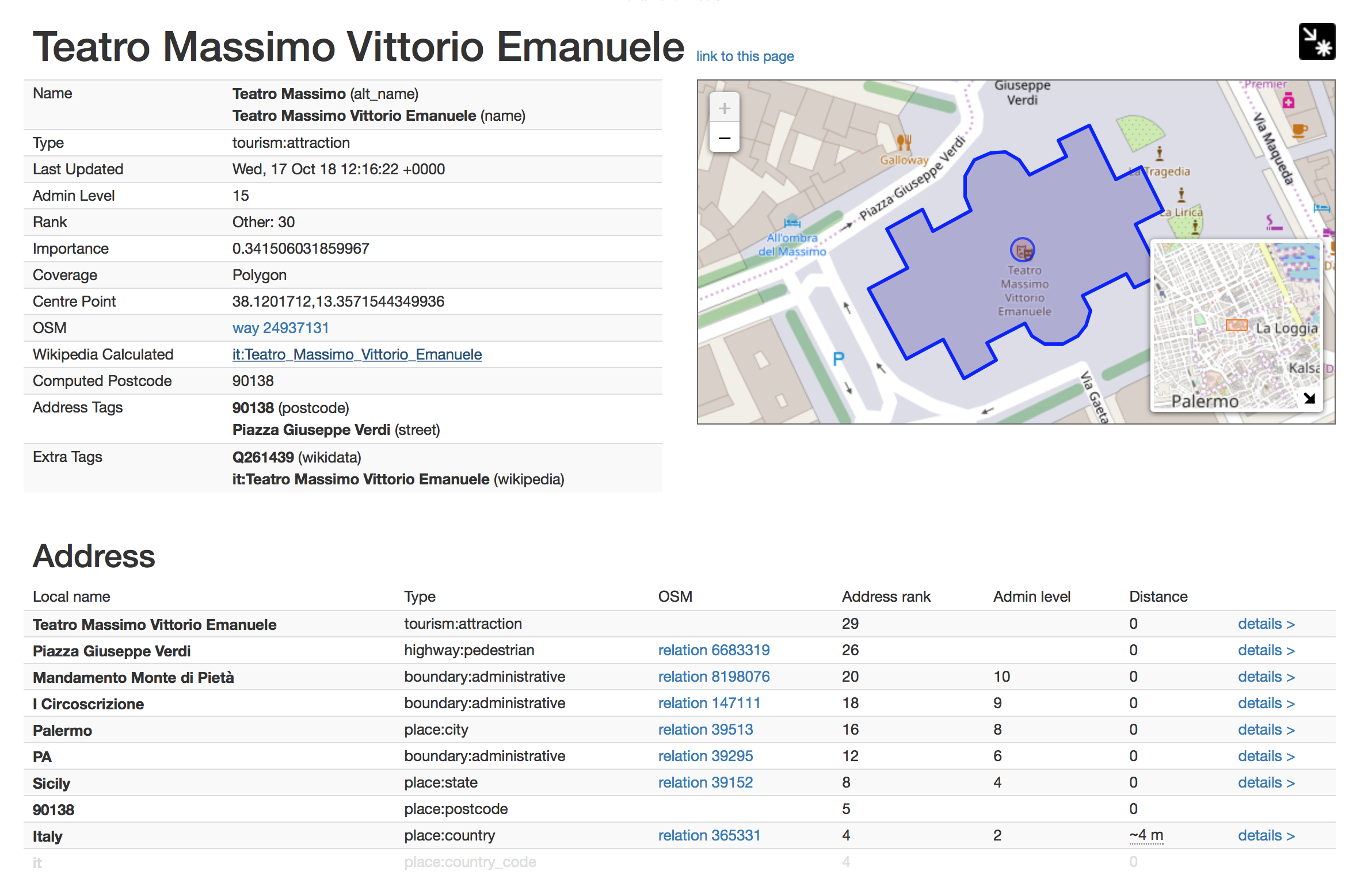Click the All'ombra del Massimo hotel icon
This screenshot has height=894, width=1372.
[x=791, y=222]
